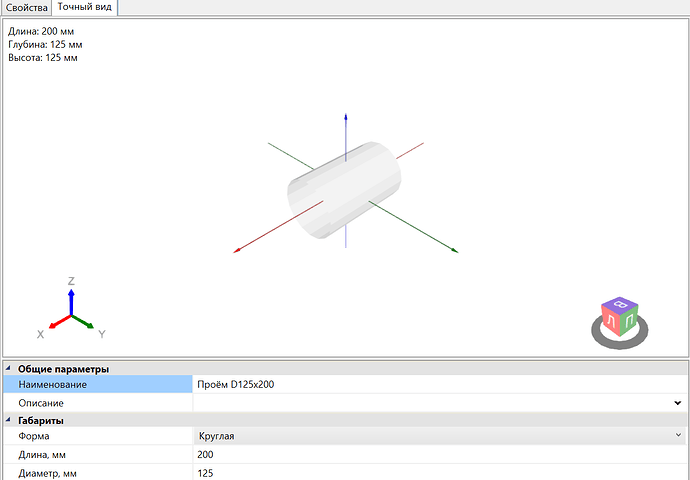
Task: Collapse the Габариты section
Action: point(8,420)
